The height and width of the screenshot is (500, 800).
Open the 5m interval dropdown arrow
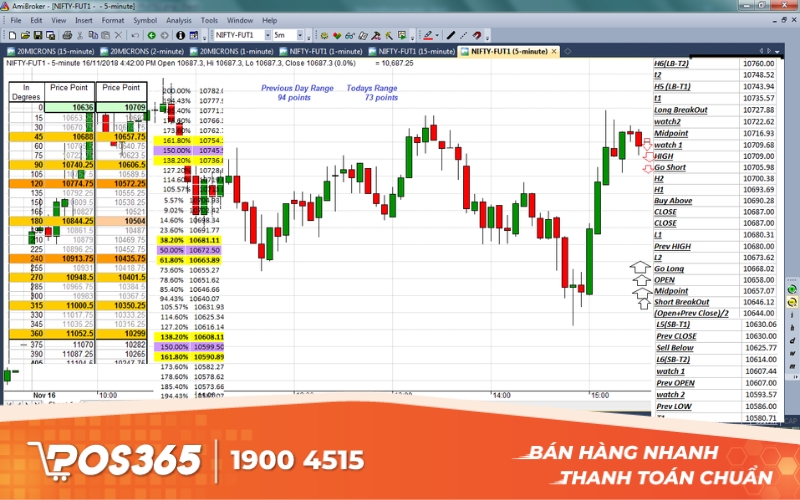[300, 35]
